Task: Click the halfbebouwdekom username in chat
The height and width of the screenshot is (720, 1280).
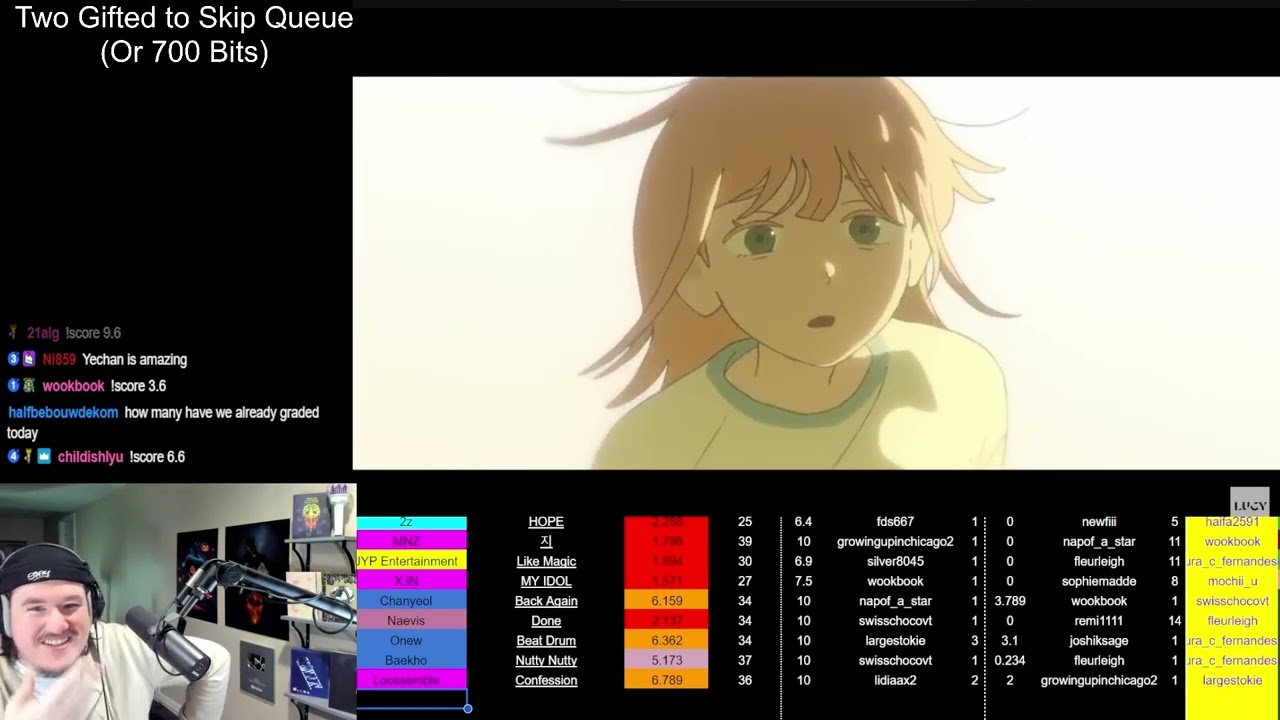Action: [x=63, y=412]
